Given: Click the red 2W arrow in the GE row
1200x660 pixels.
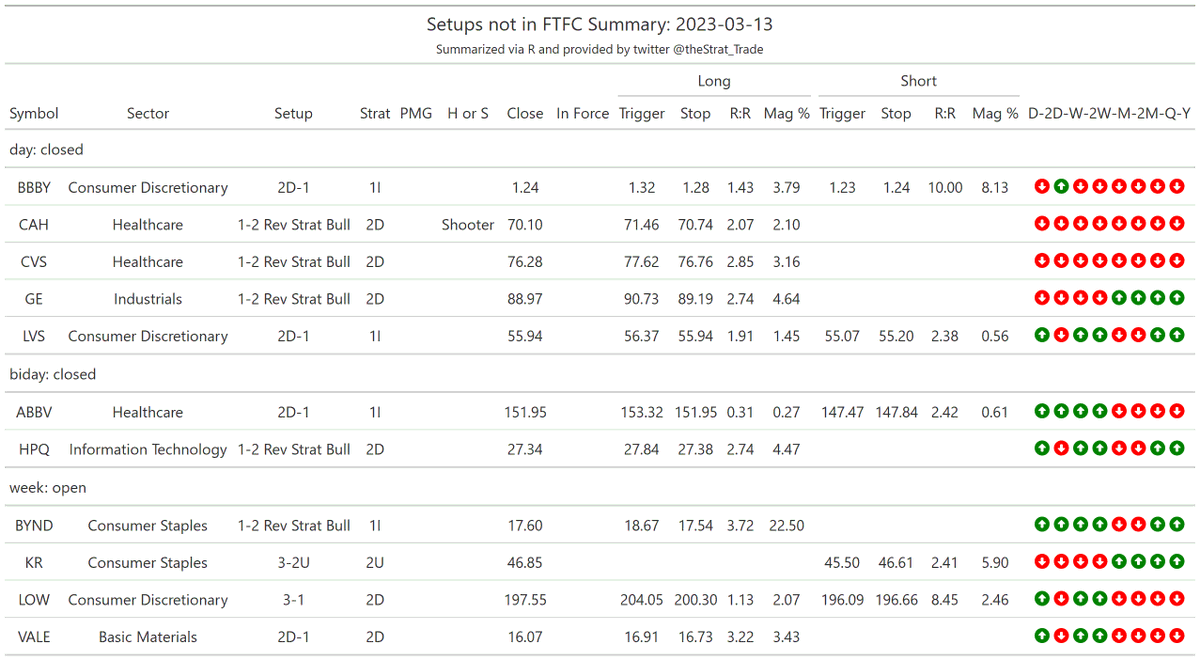Looking at the screenshot, I should pyautogui.click(x=1100, y=298).
